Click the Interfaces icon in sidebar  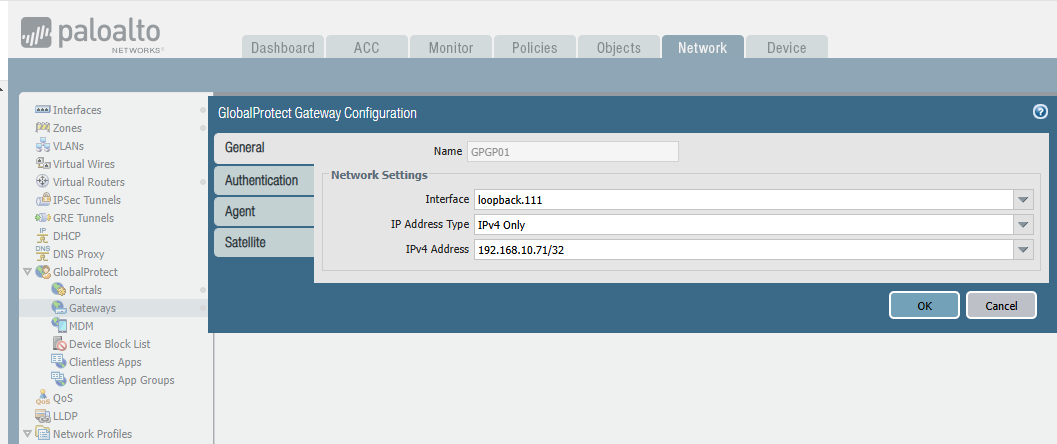tap(42, 110)
